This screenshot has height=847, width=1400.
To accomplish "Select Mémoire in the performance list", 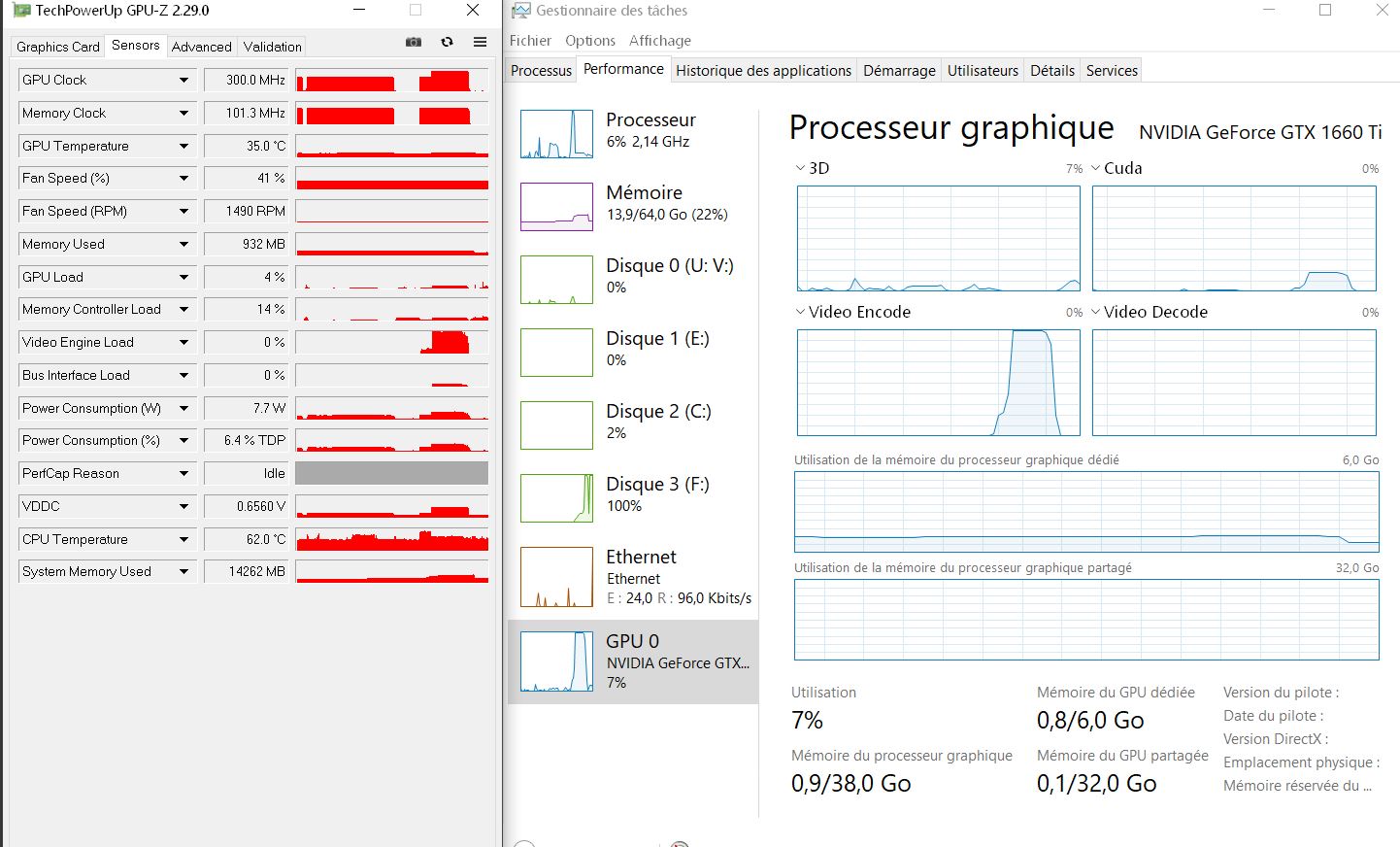I will pos(633,207).
